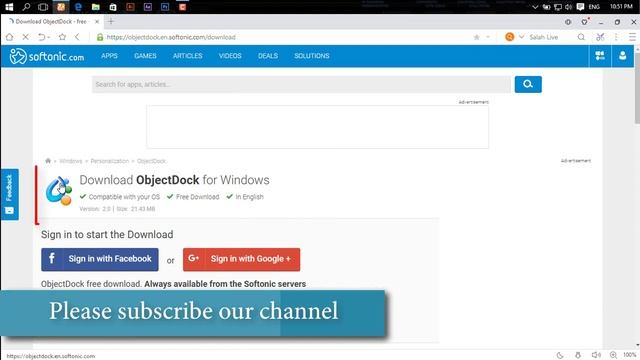Stop loading the page

coord(25,37)
